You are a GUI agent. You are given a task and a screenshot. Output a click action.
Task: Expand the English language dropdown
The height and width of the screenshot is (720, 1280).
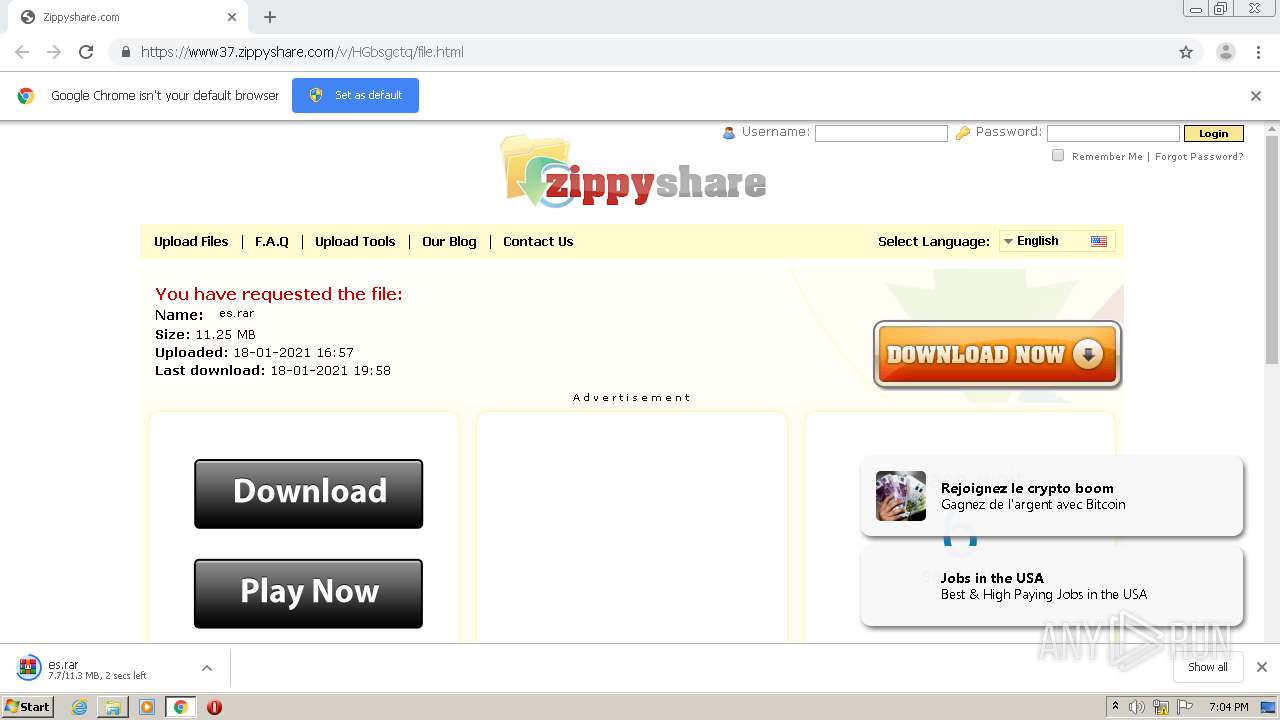tap(1057, 241)
